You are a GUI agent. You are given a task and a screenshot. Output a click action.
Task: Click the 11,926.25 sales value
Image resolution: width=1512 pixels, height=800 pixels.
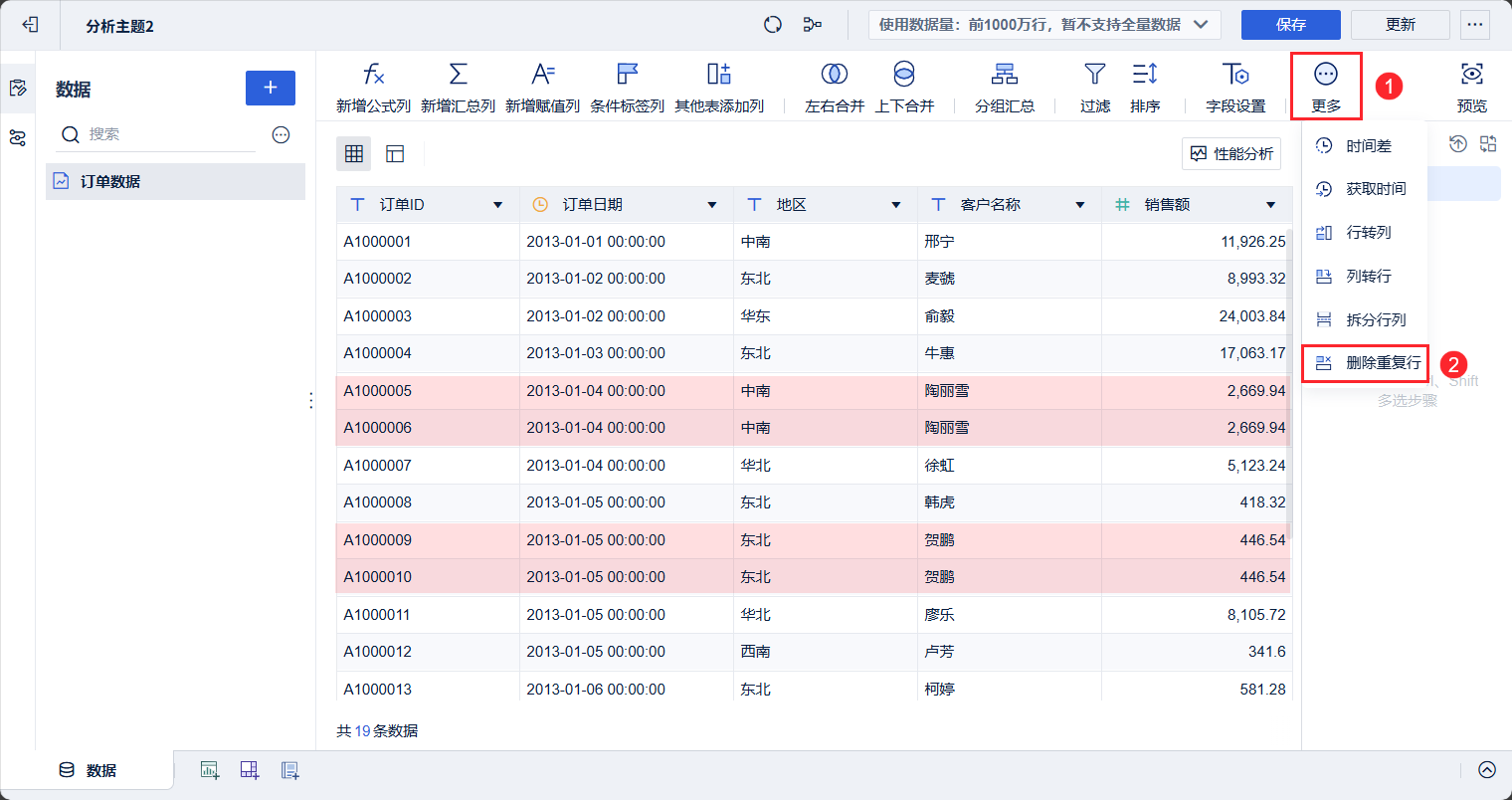click(x=1253, y=242)
